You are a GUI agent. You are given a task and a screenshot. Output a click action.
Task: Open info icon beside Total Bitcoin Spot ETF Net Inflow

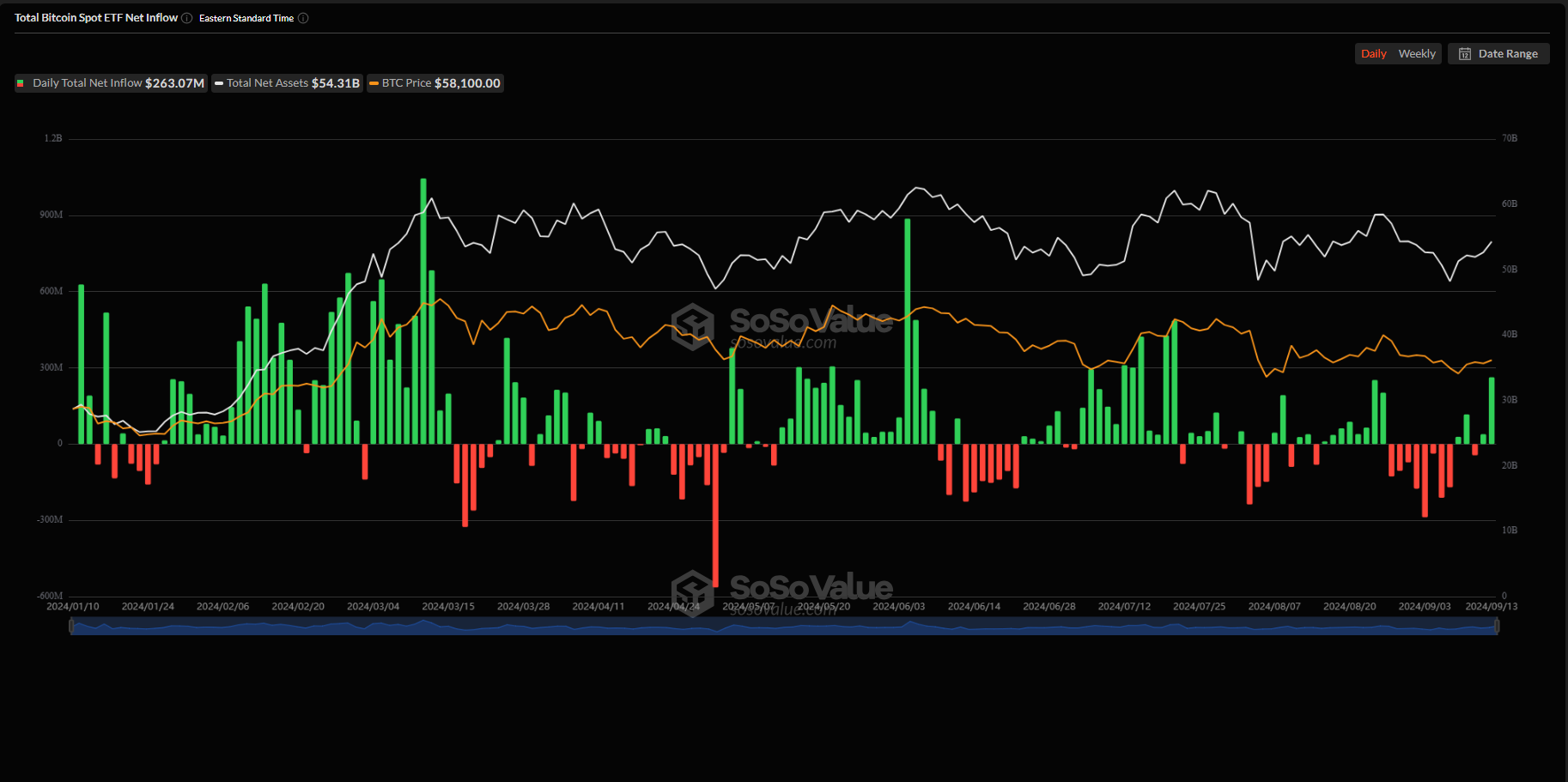(x=187, y=18)
